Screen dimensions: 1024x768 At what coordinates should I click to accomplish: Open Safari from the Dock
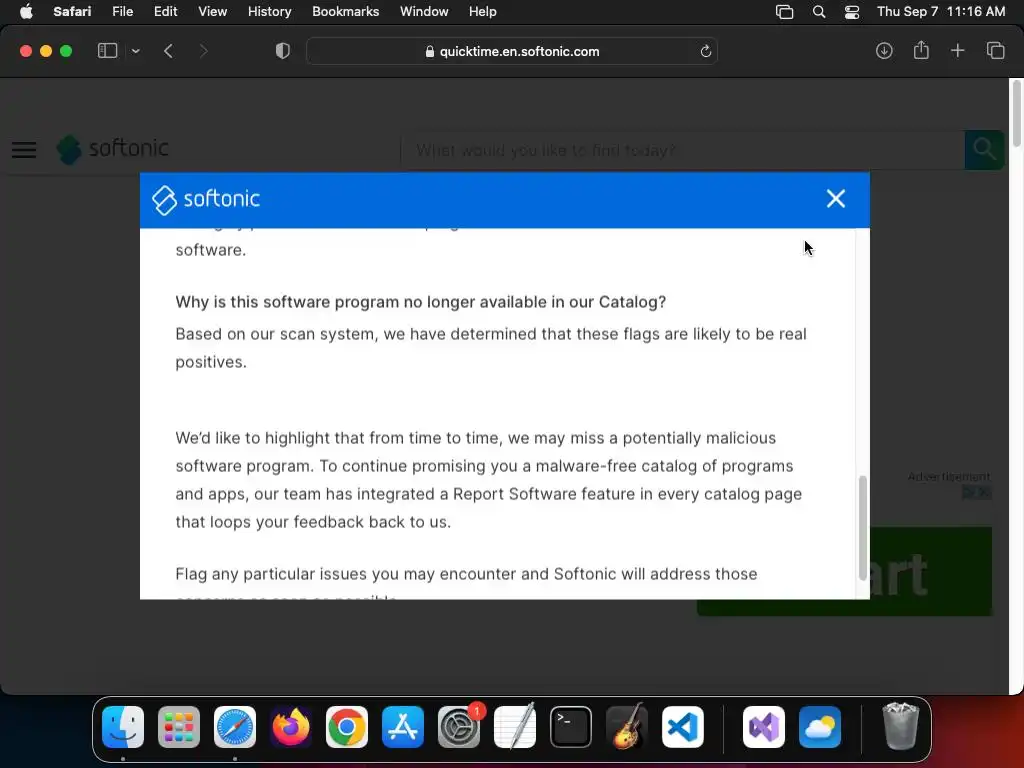[235, 727]
